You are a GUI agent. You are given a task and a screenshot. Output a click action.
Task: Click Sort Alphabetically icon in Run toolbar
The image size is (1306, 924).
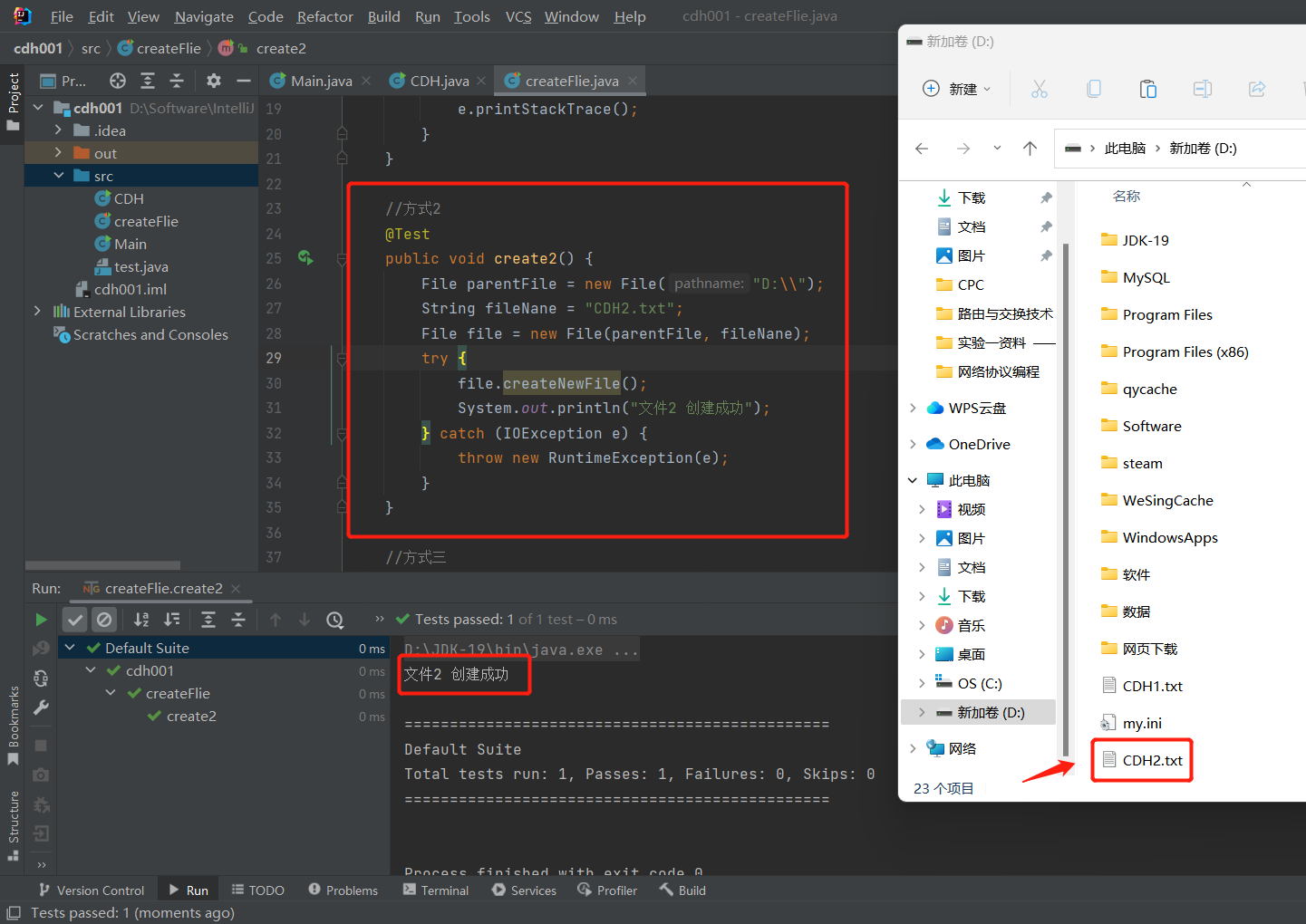[x=141, y=620]
